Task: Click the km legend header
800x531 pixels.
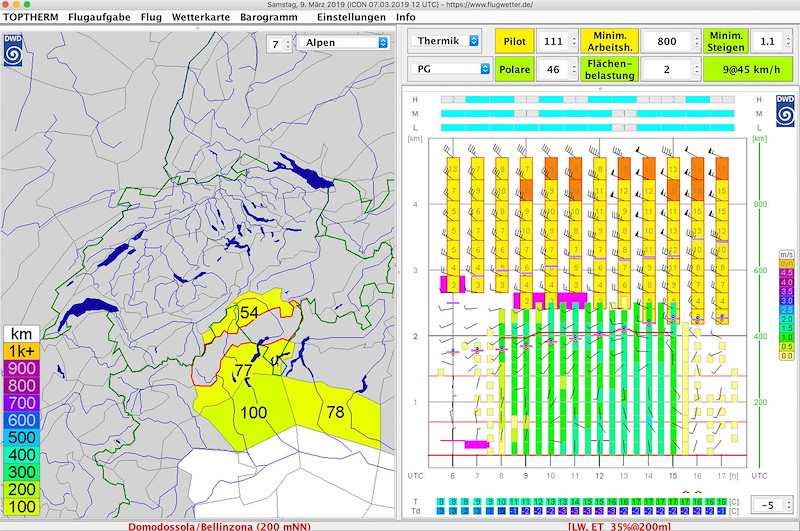Action: pos(21,334)
